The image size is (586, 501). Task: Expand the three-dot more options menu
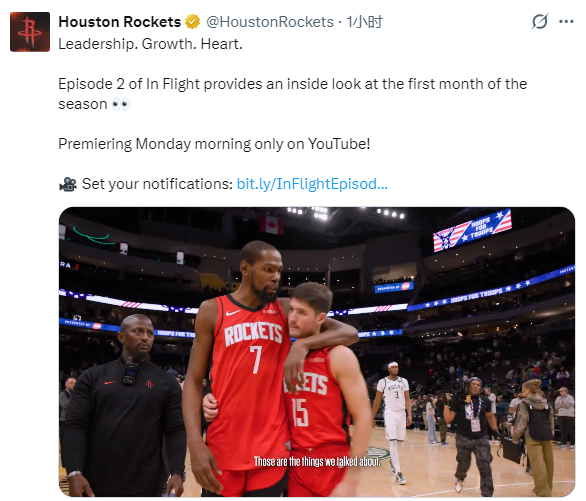[x=566, y=22]
